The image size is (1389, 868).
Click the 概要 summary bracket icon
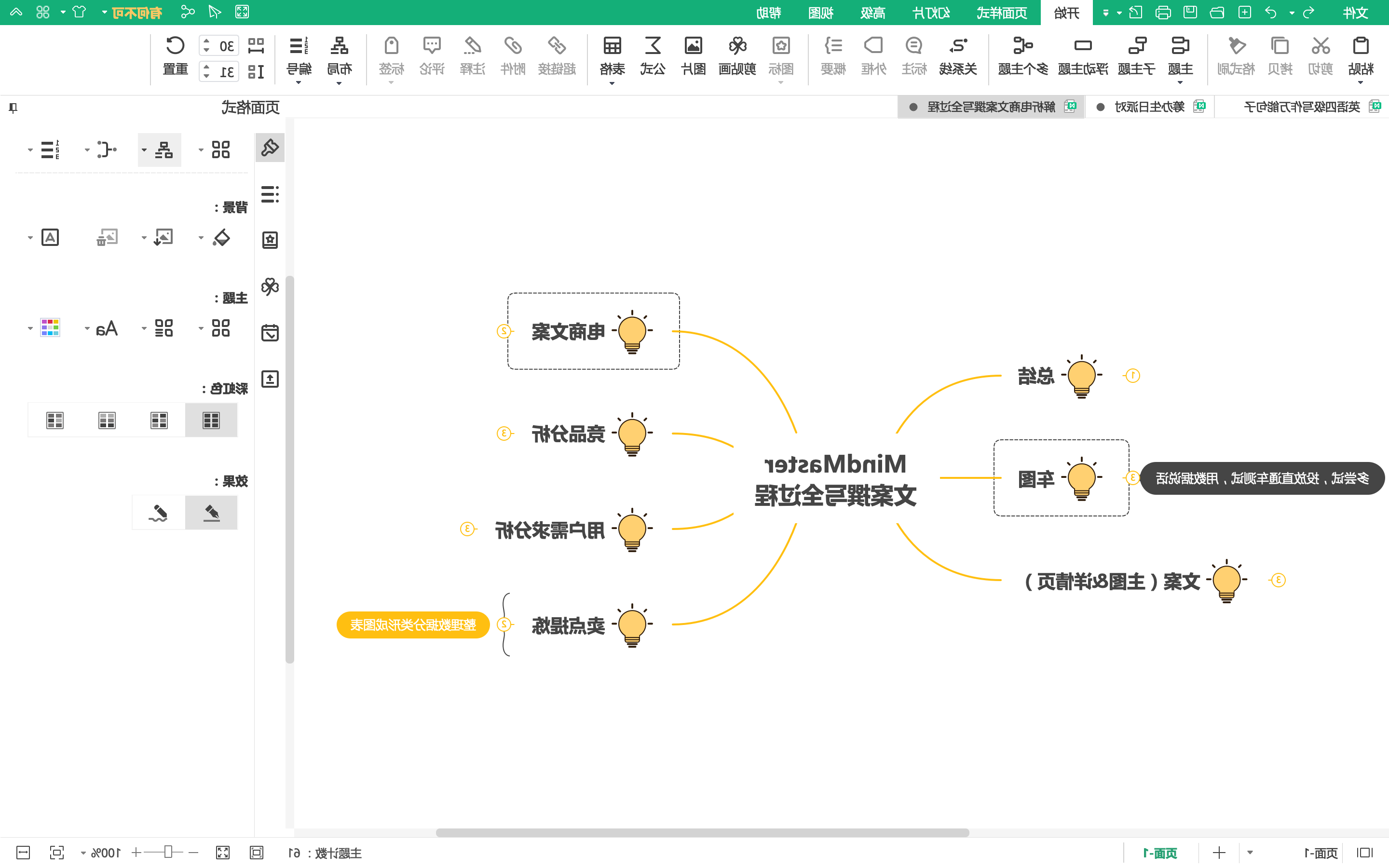click(833, 46)
